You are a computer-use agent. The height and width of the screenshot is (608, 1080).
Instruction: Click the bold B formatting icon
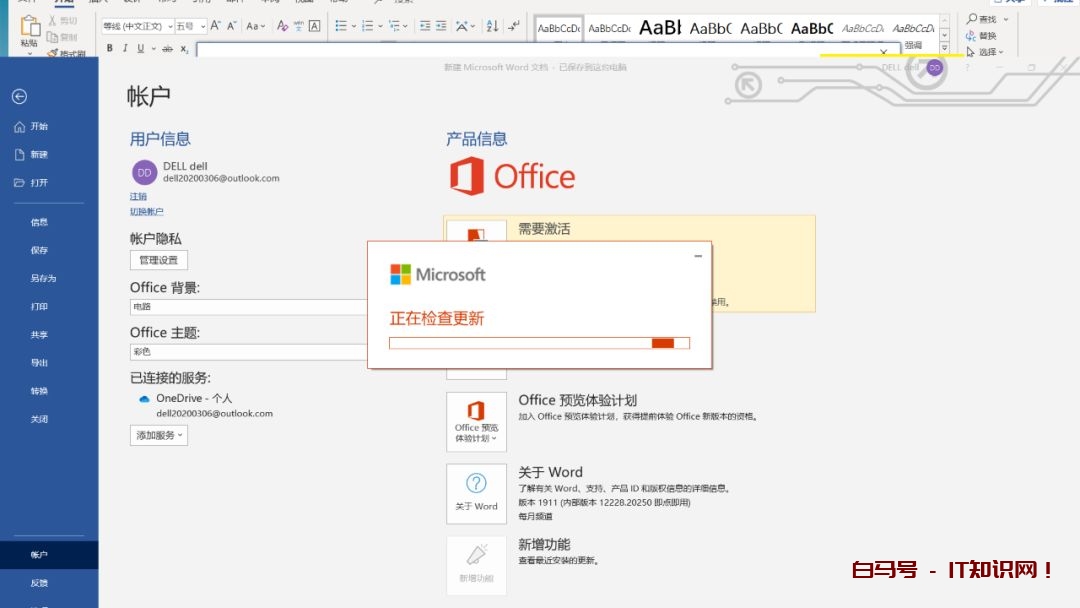pos(110,48)
